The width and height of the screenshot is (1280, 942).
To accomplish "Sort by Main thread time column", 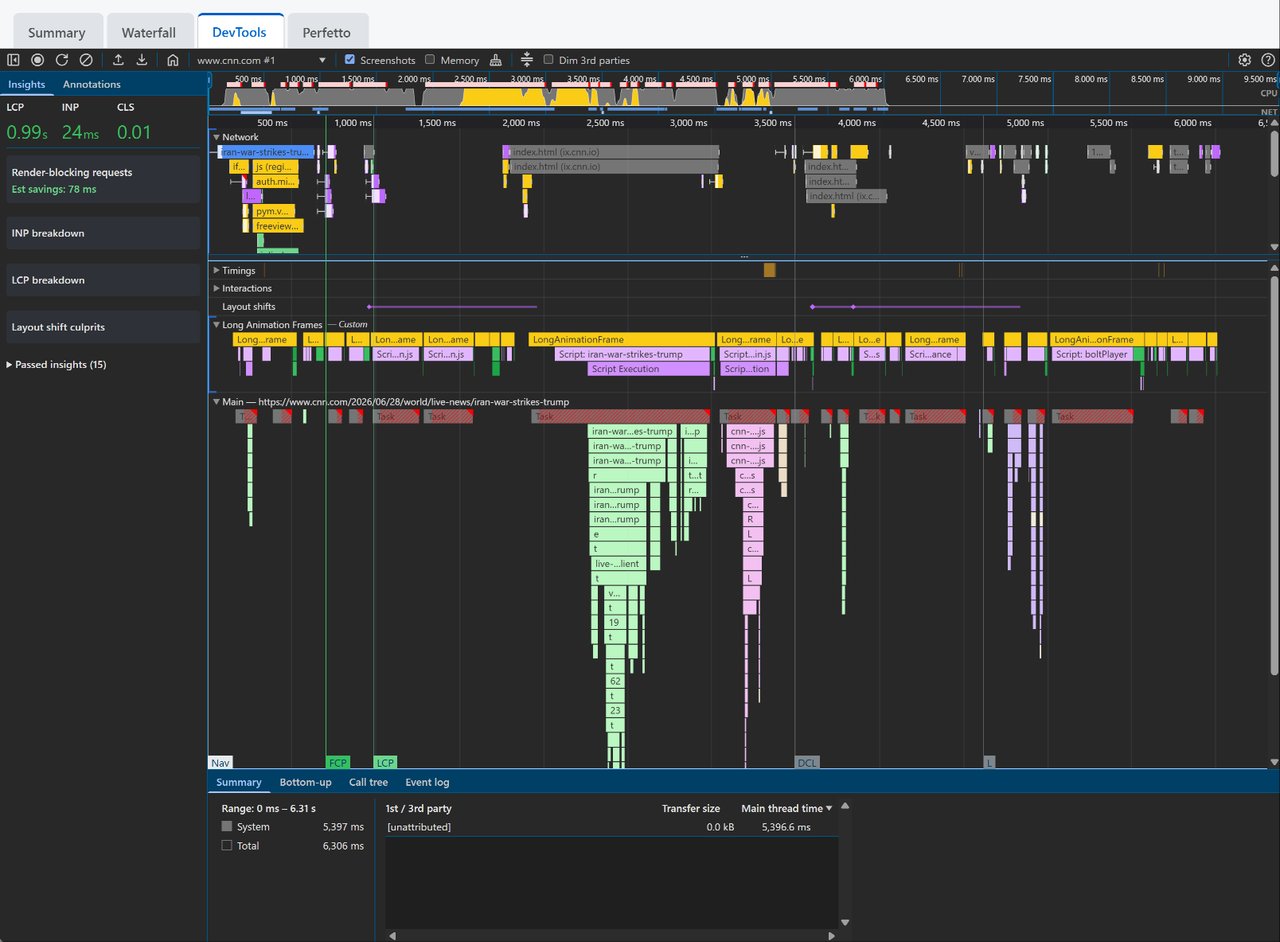I will click(786, 808).
